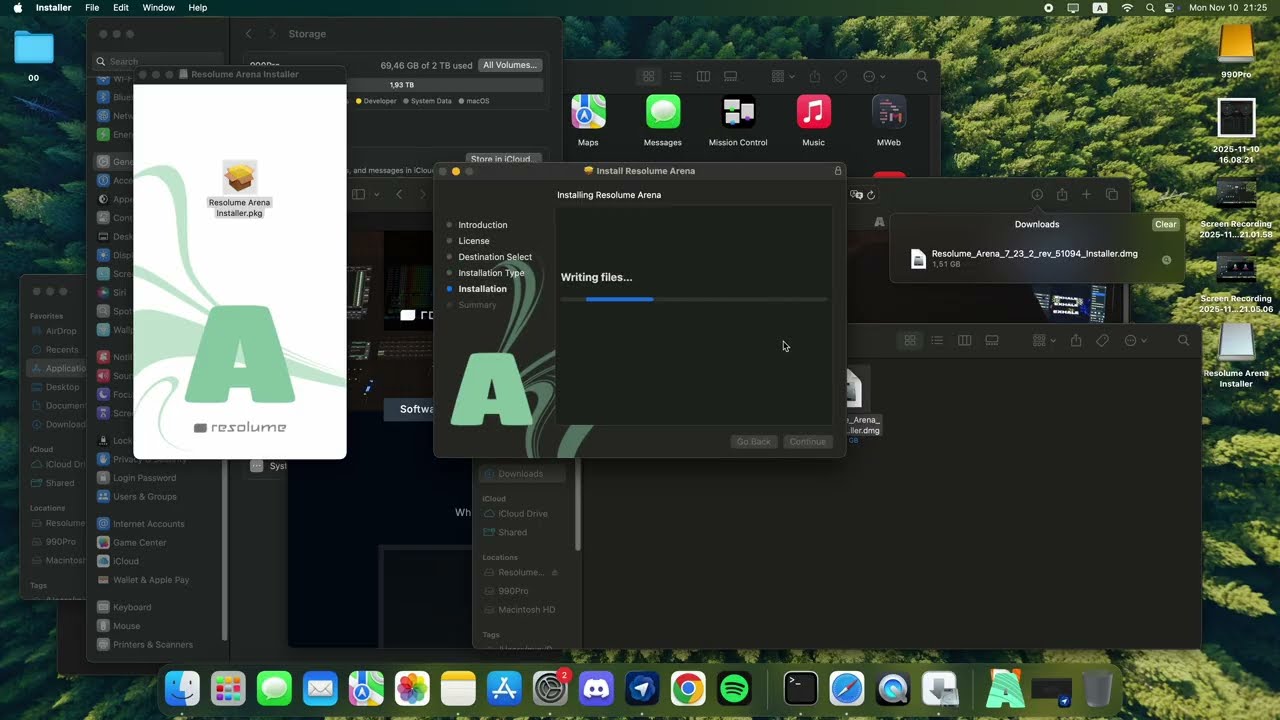Select Macintosh HD in Finder sidebar
Image resolution: width=1280 pixels, height=720 pixels.
[527, 610]
